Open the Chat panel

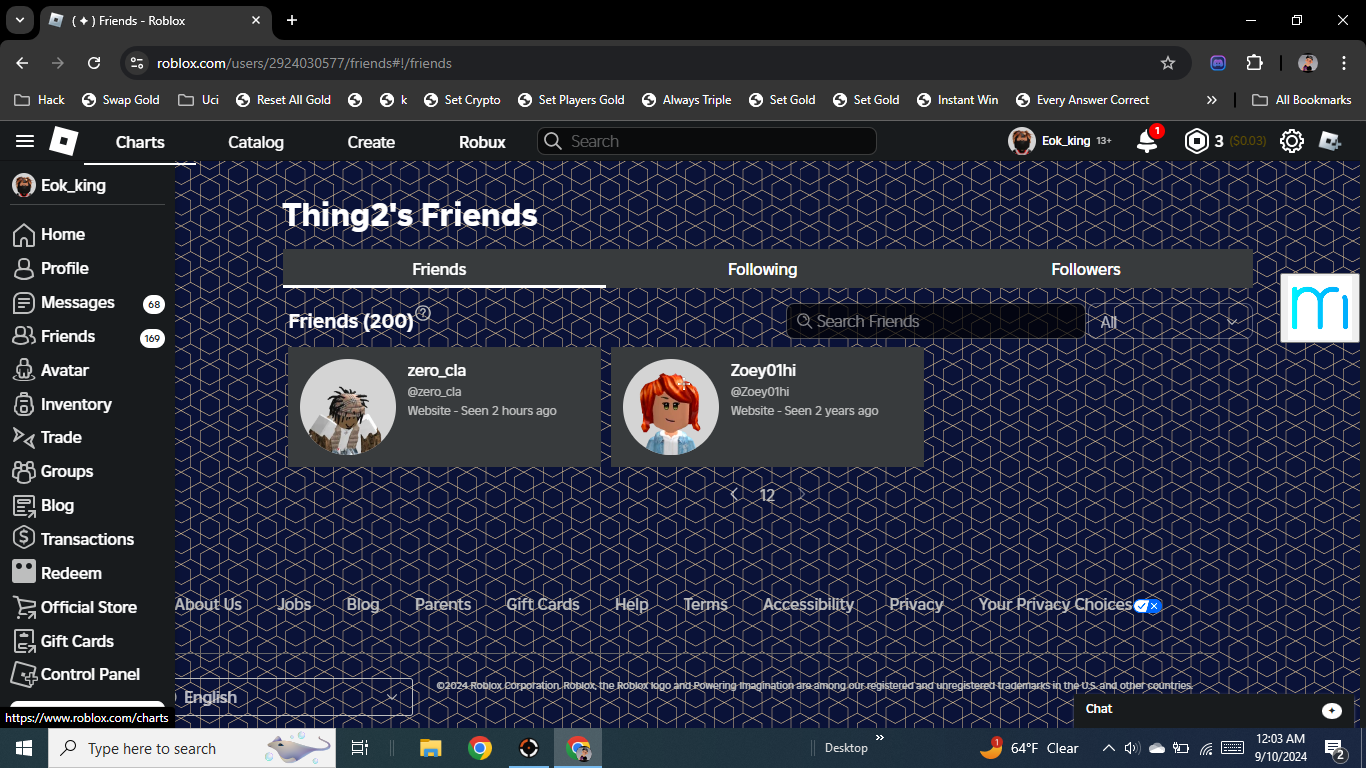point(1214,709)
